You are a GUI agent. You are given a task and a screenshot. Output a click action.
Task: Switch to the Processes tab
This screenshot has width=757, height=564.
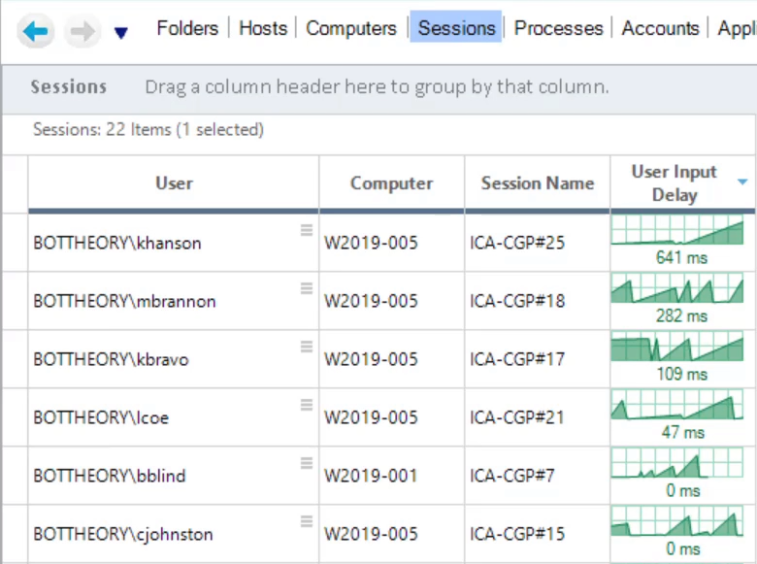558,28
